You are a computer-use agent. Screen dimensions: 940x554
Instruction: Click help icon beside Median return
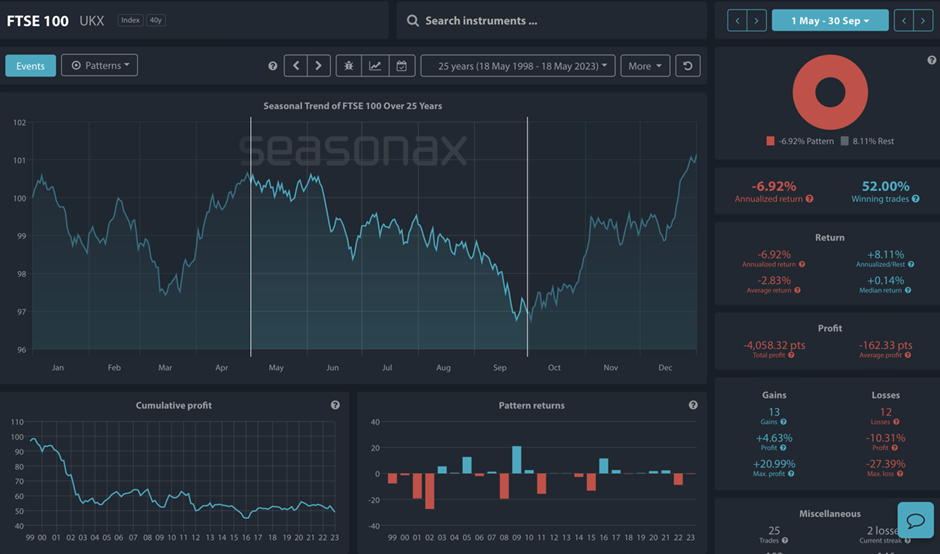click(x=908, y=290)
